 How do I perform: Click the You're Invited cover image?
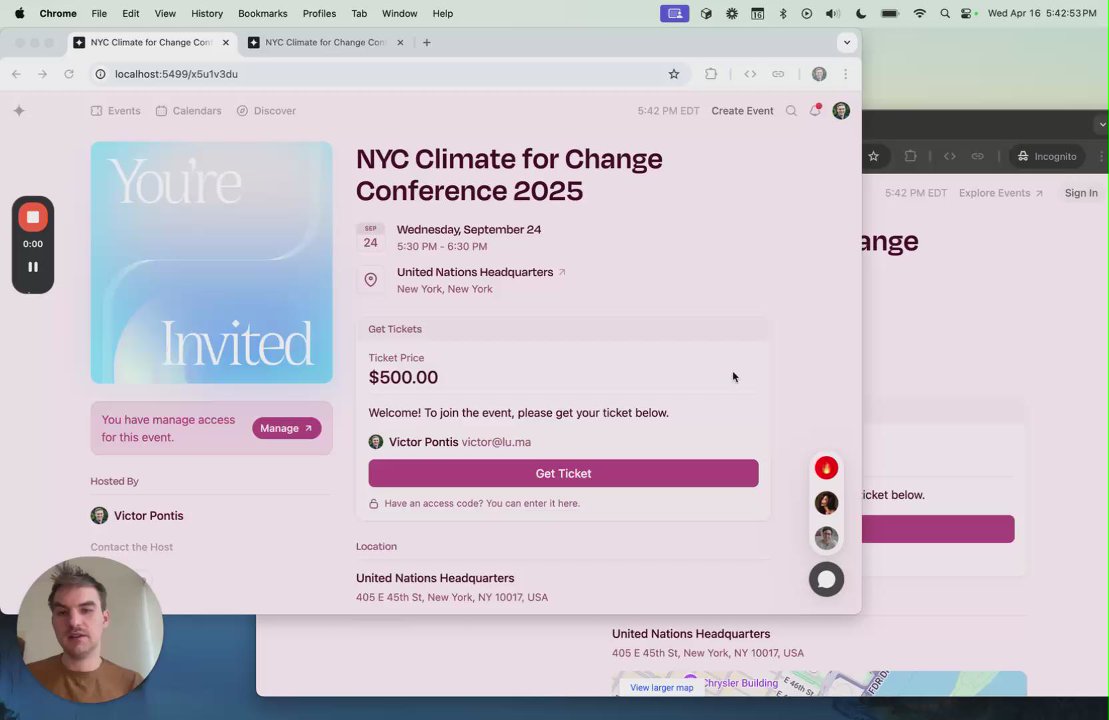click(x=211, y=262)
